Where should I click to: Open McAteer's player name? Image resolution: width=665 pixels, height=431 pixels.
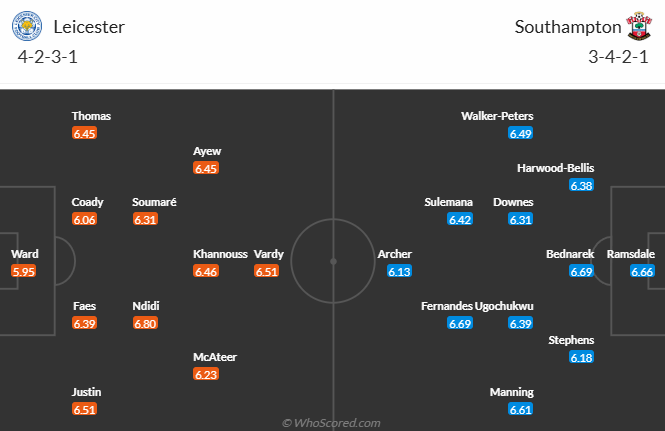215,357
